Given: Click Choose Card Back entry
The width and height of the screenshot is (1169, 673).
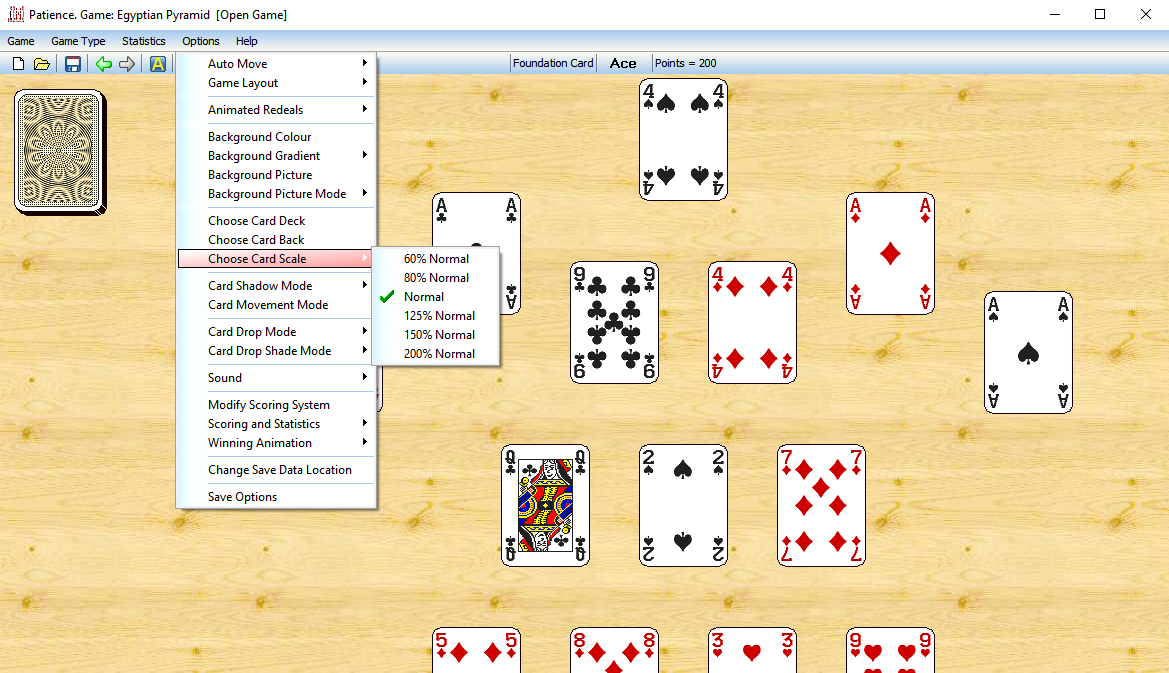Looking at the screenshot, I should (276, 239).
